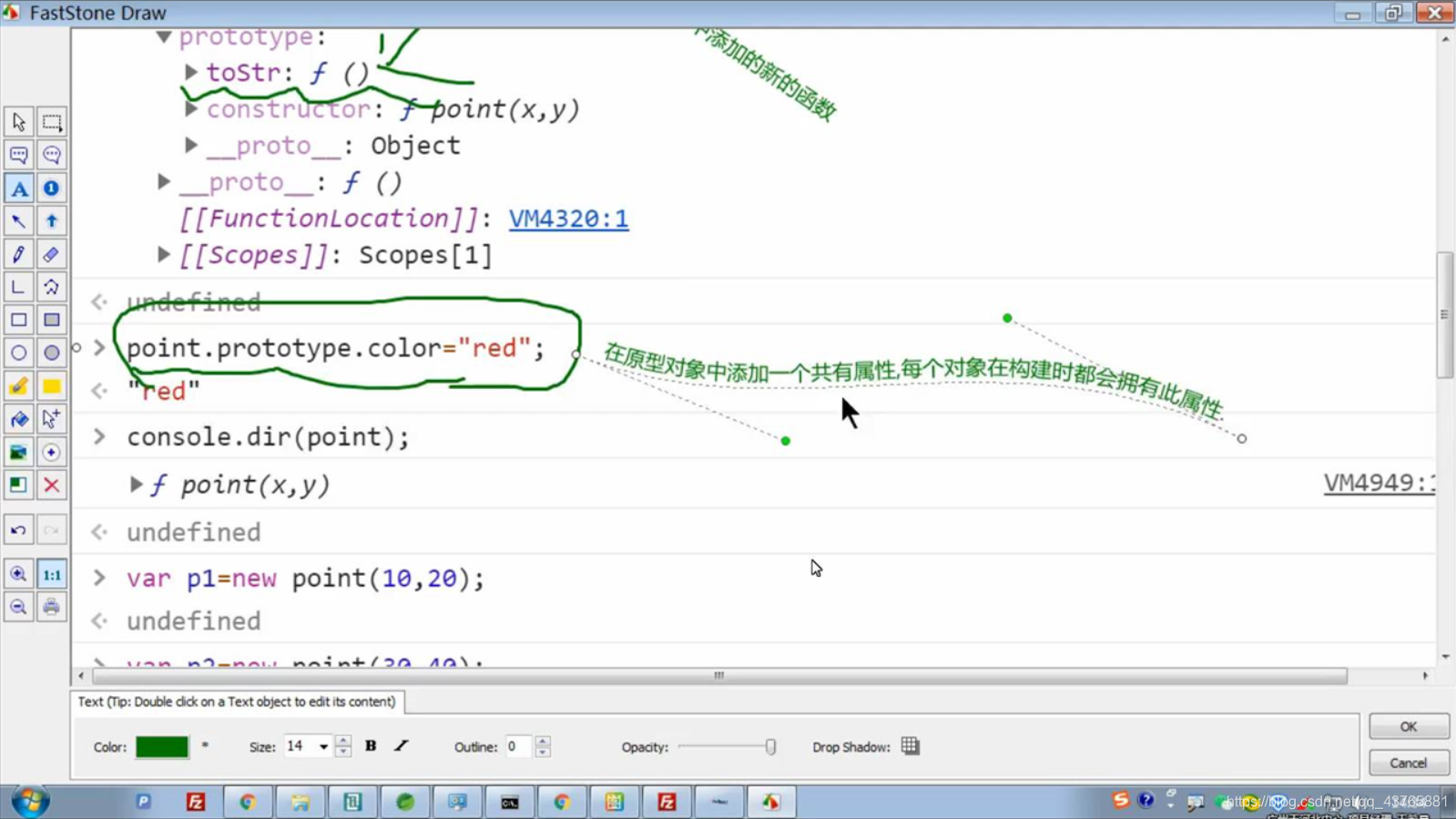Screen dimensions: 1456x819
Task: Expand the constructor node
Action: pyautogui.click(x=191, y=108)
